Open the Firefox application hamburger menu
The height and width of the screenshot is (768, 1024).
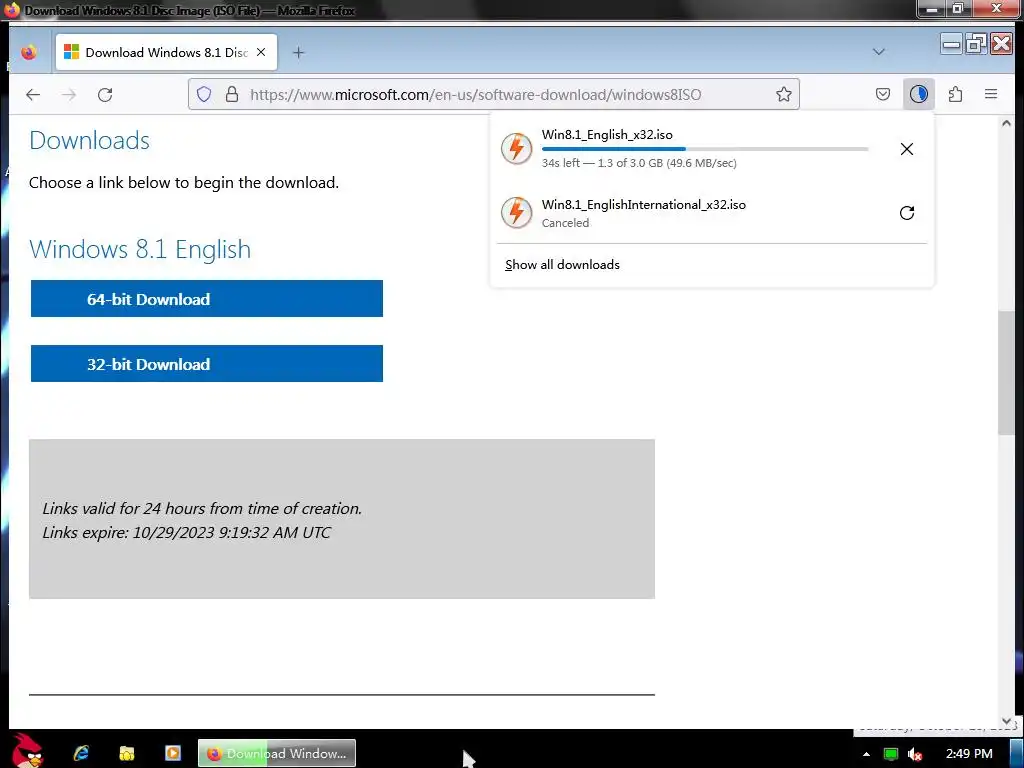tap(991, 95)
